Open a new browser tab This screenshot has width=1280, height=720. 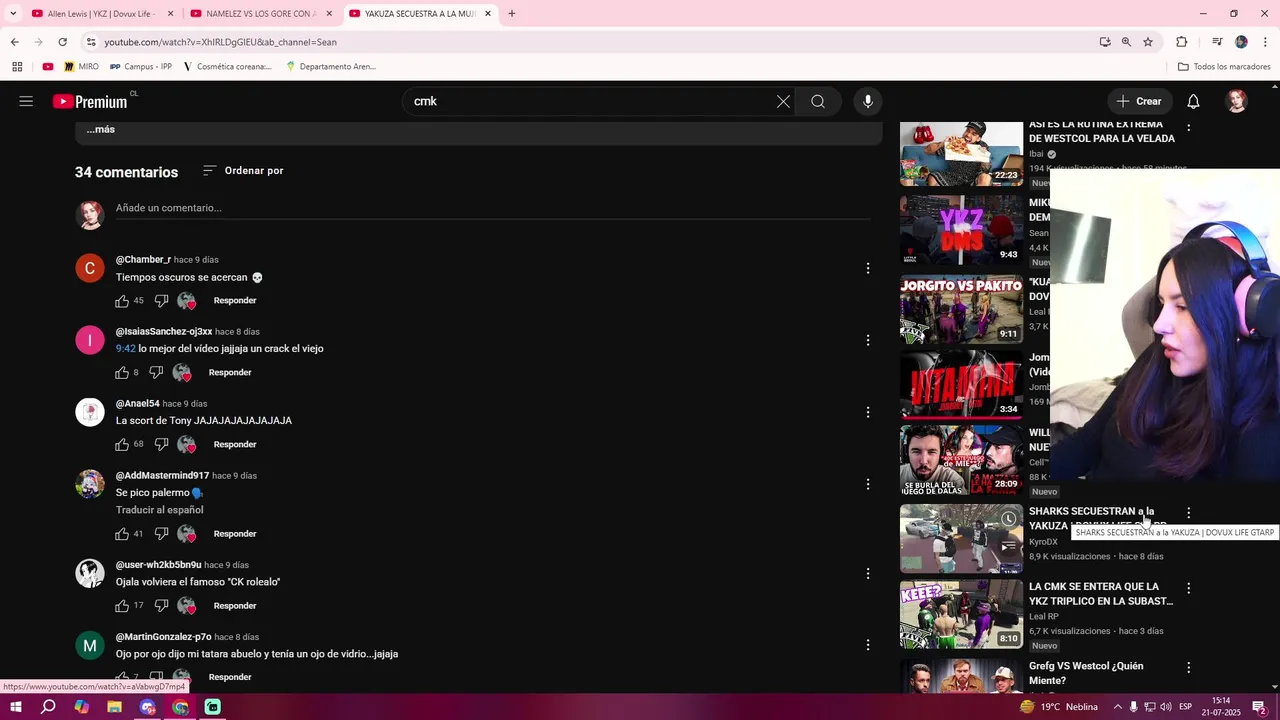(512, 14)
